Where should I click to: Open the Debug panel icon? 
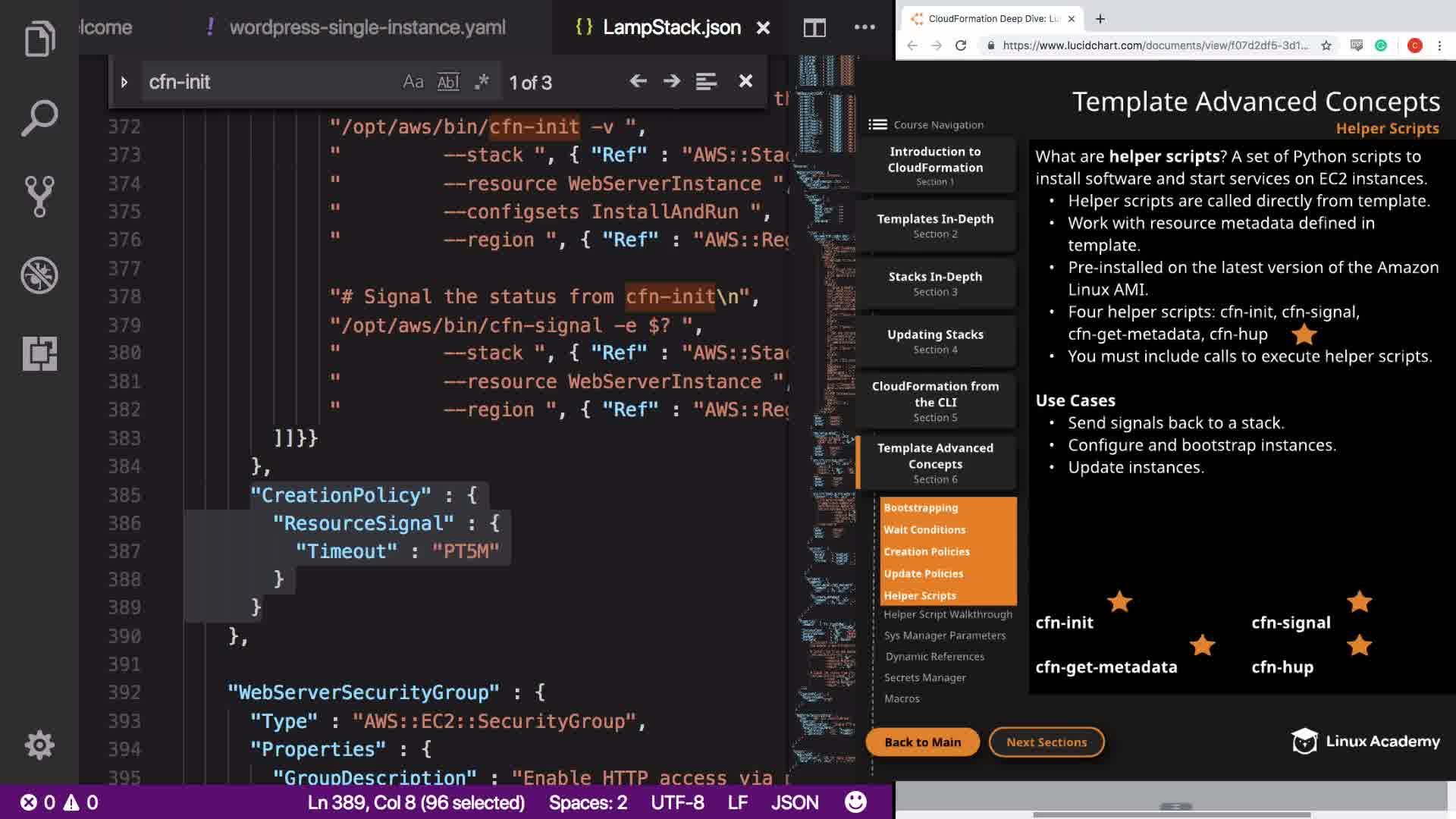tap(39, 275)
